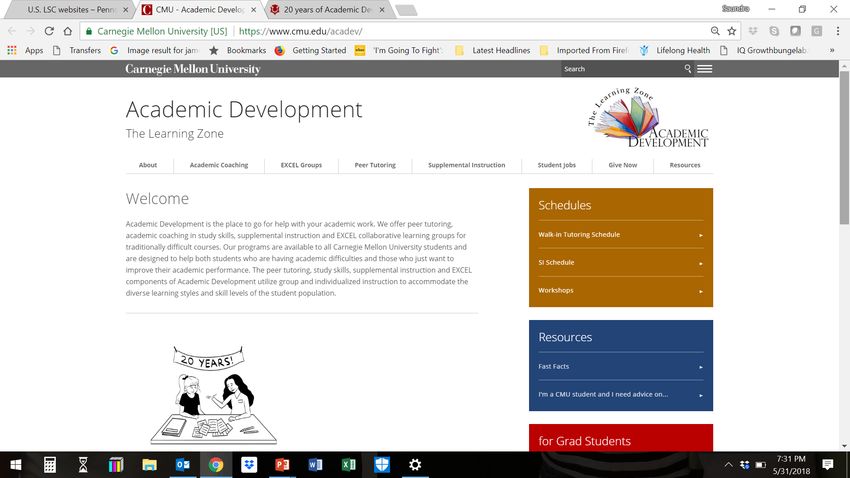
Task: Open Chrome's three-dot menu
Action: click(838, 31)
